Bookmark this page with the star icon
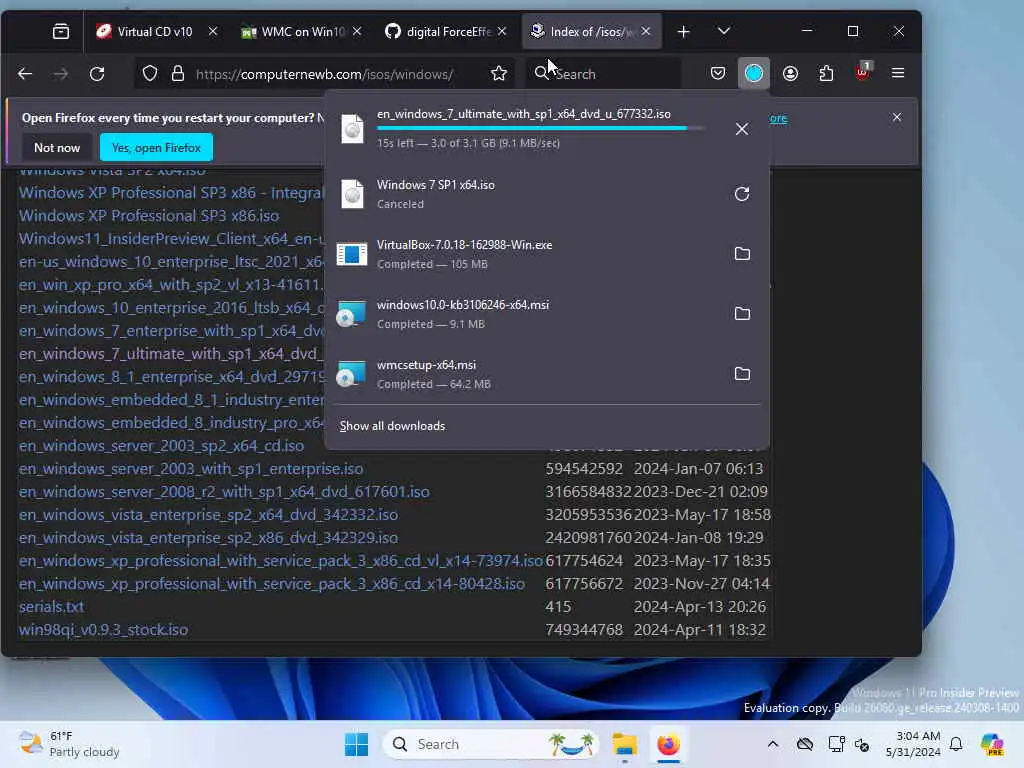1024x768 pixels. pyautogui.click(x=499, y=74)
